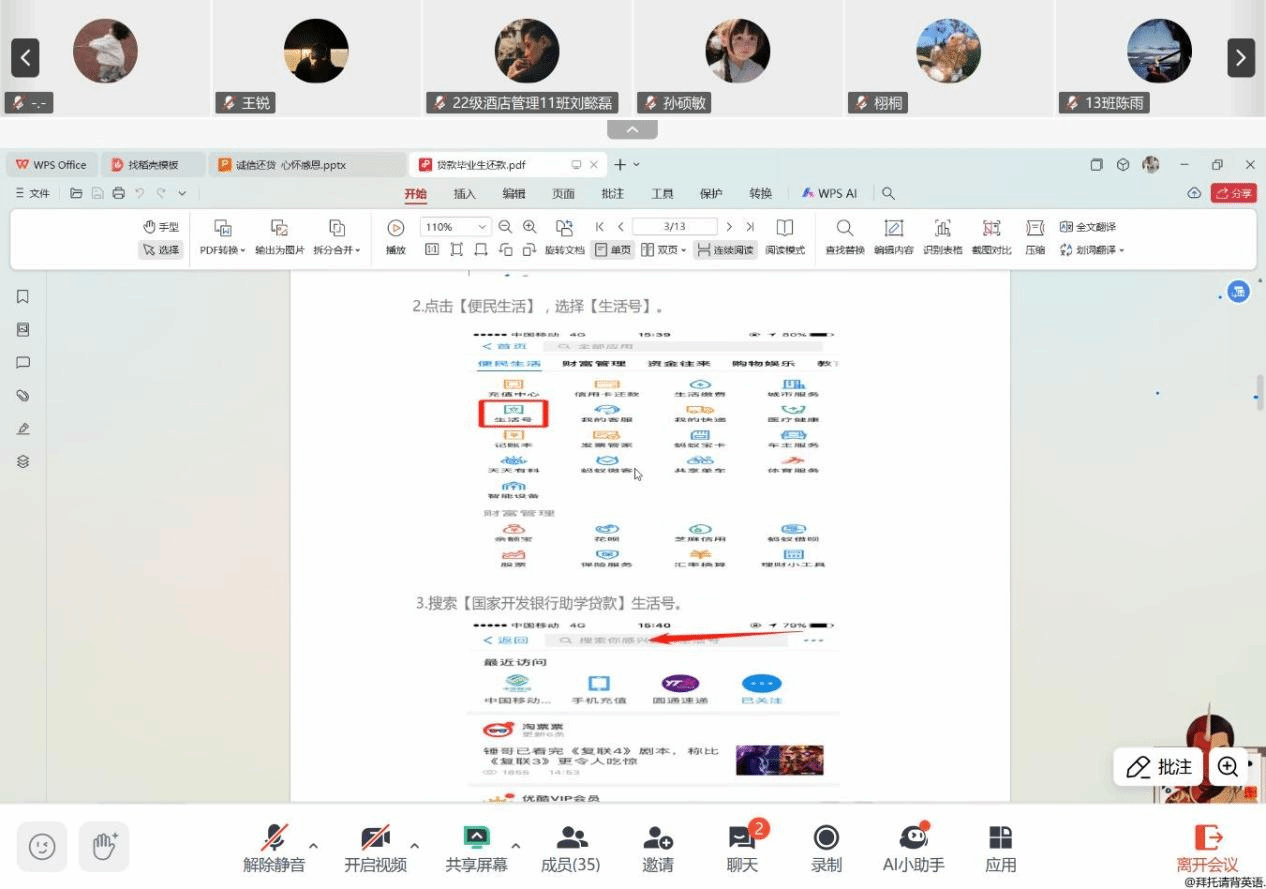
Task: Unmute microphone with 解除静音
Action: (x=274, y=846)
